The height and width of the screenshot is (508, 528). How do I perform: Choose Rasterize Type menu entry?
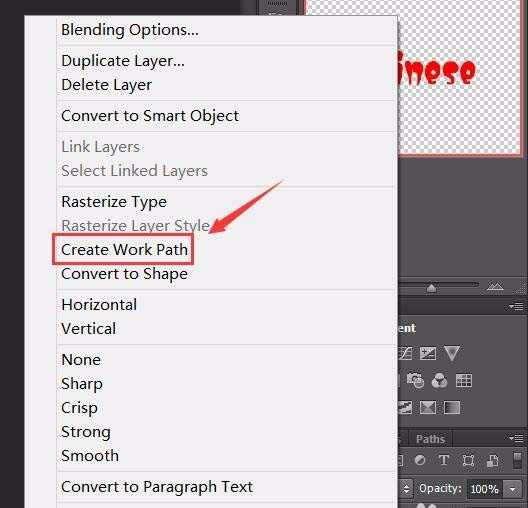tap(114, 202)
